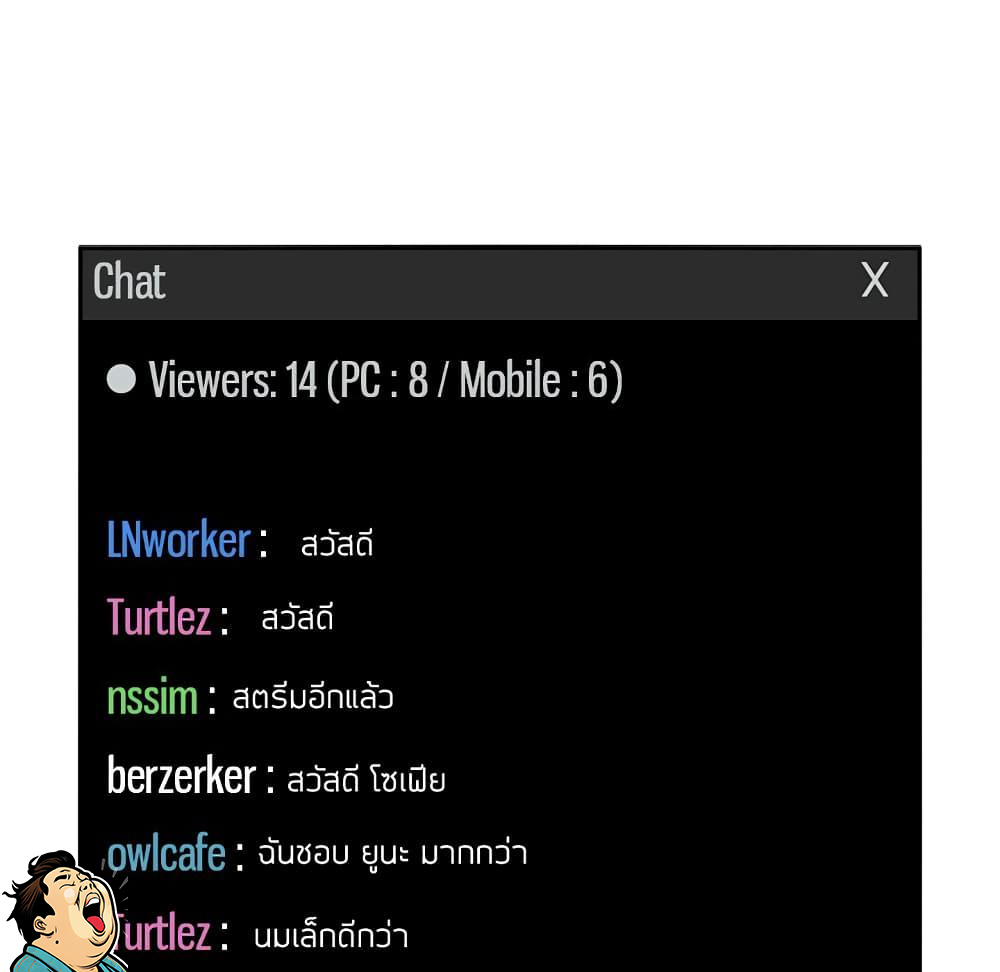
Task: Click the LNworker username
Action: pos(179,540)
